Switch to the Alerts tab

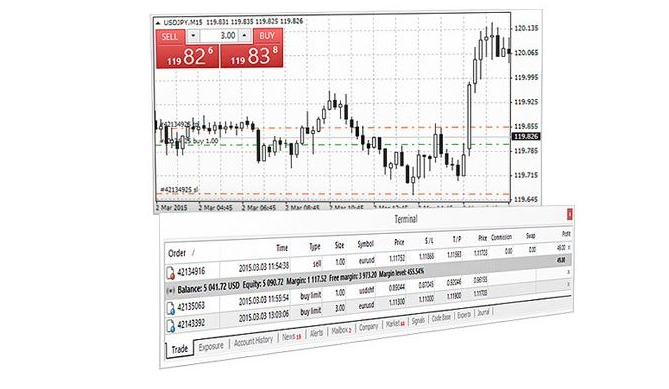point(316,334)
